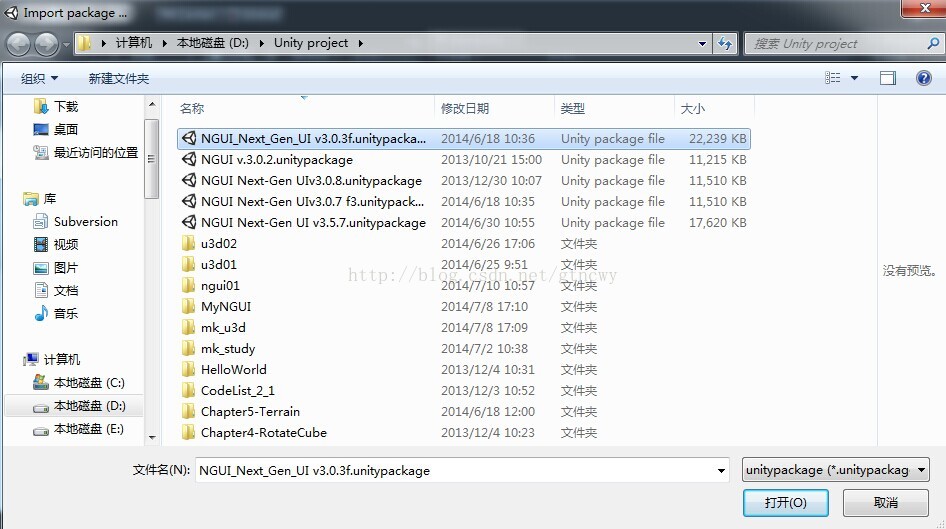
Task: Toggle the preview pane button
Action: tap(887, 78)
